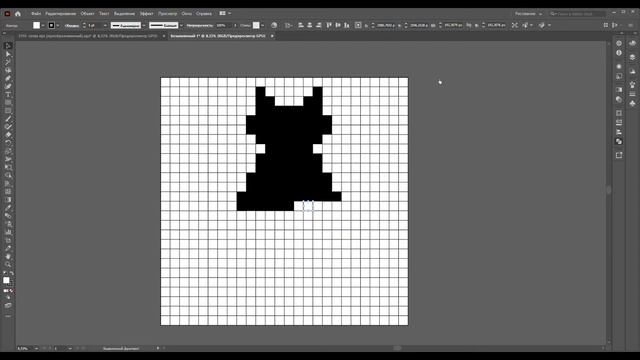Select the Type tool
Viewport: 640px width, 360px height.
click(8, 94)
